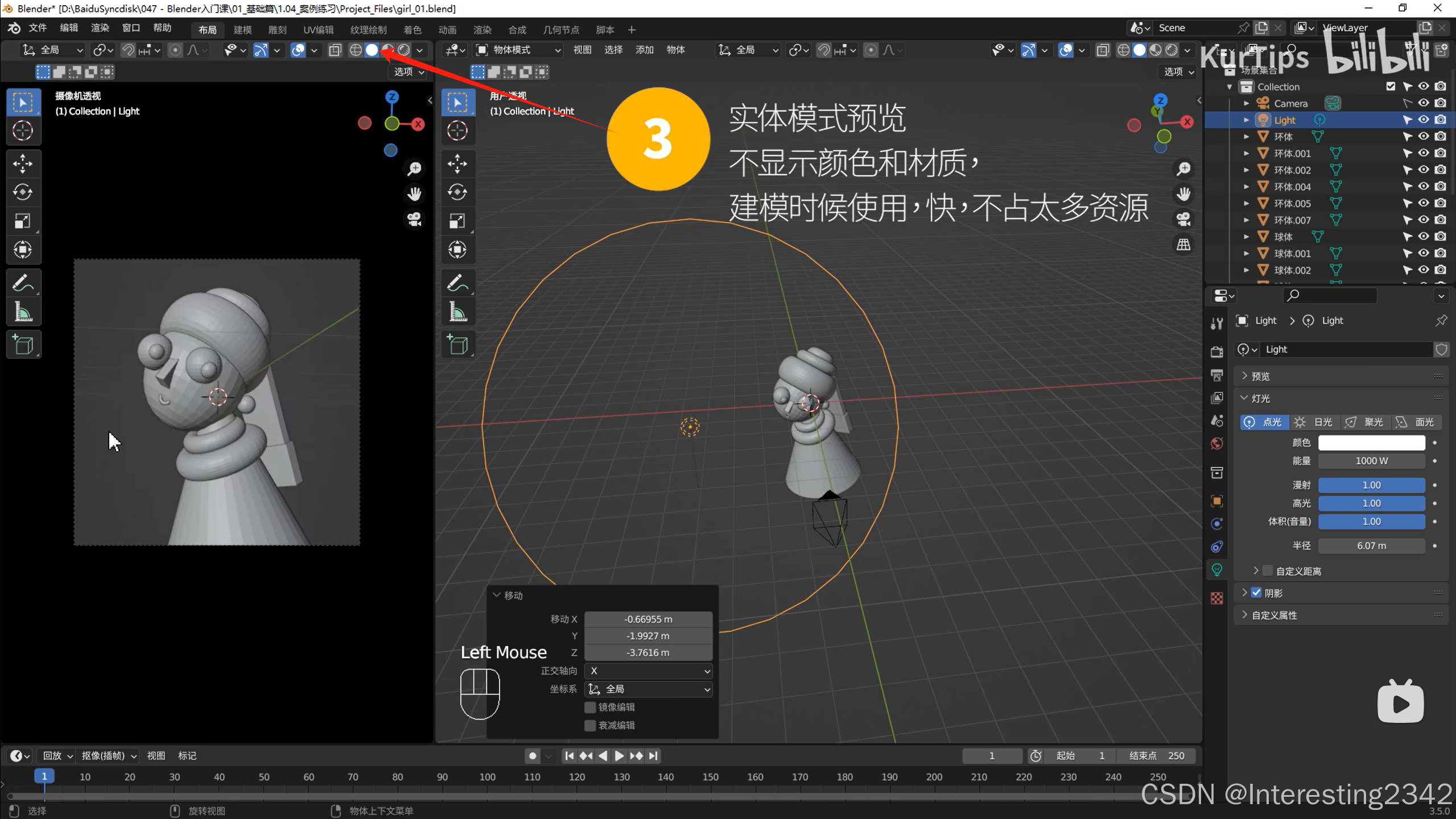Select the Annotate tool in left viewport
The image size is (1456, 819).
pyautogui.click(x=23, y=283)
